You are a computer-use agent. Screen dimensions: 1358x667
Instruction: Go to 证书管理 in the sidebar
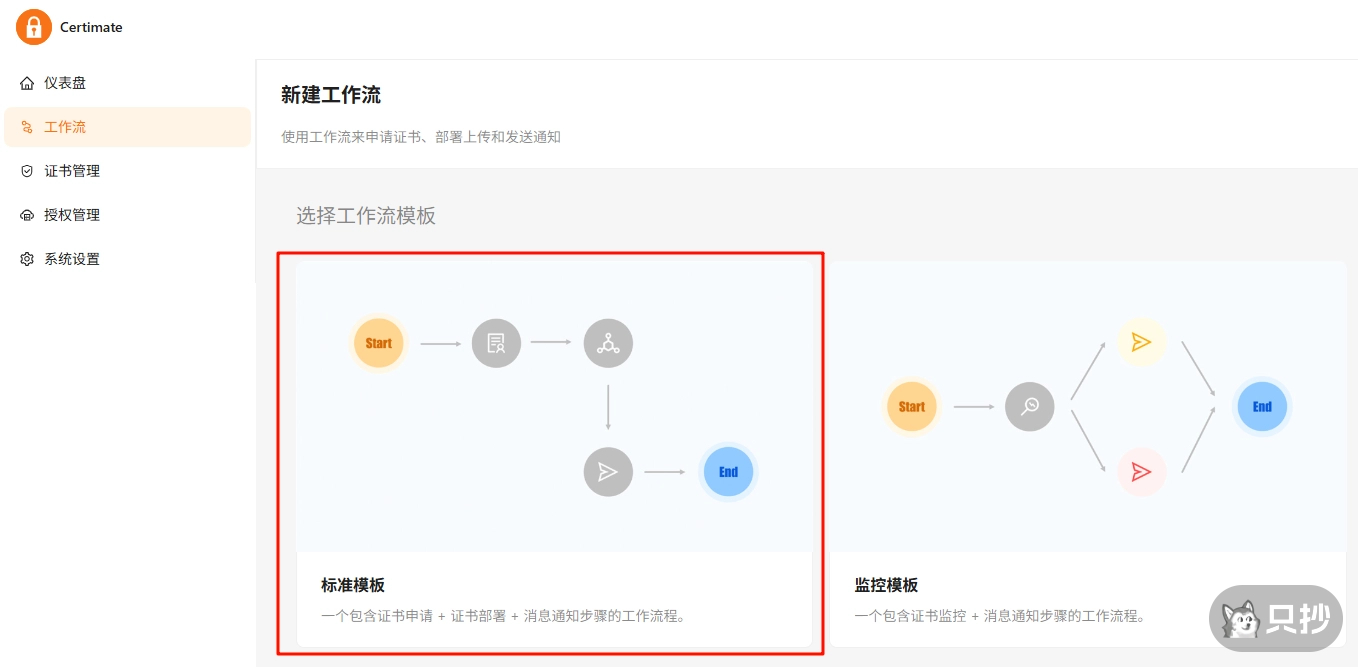pyautogui.click(x=72, y=171)
